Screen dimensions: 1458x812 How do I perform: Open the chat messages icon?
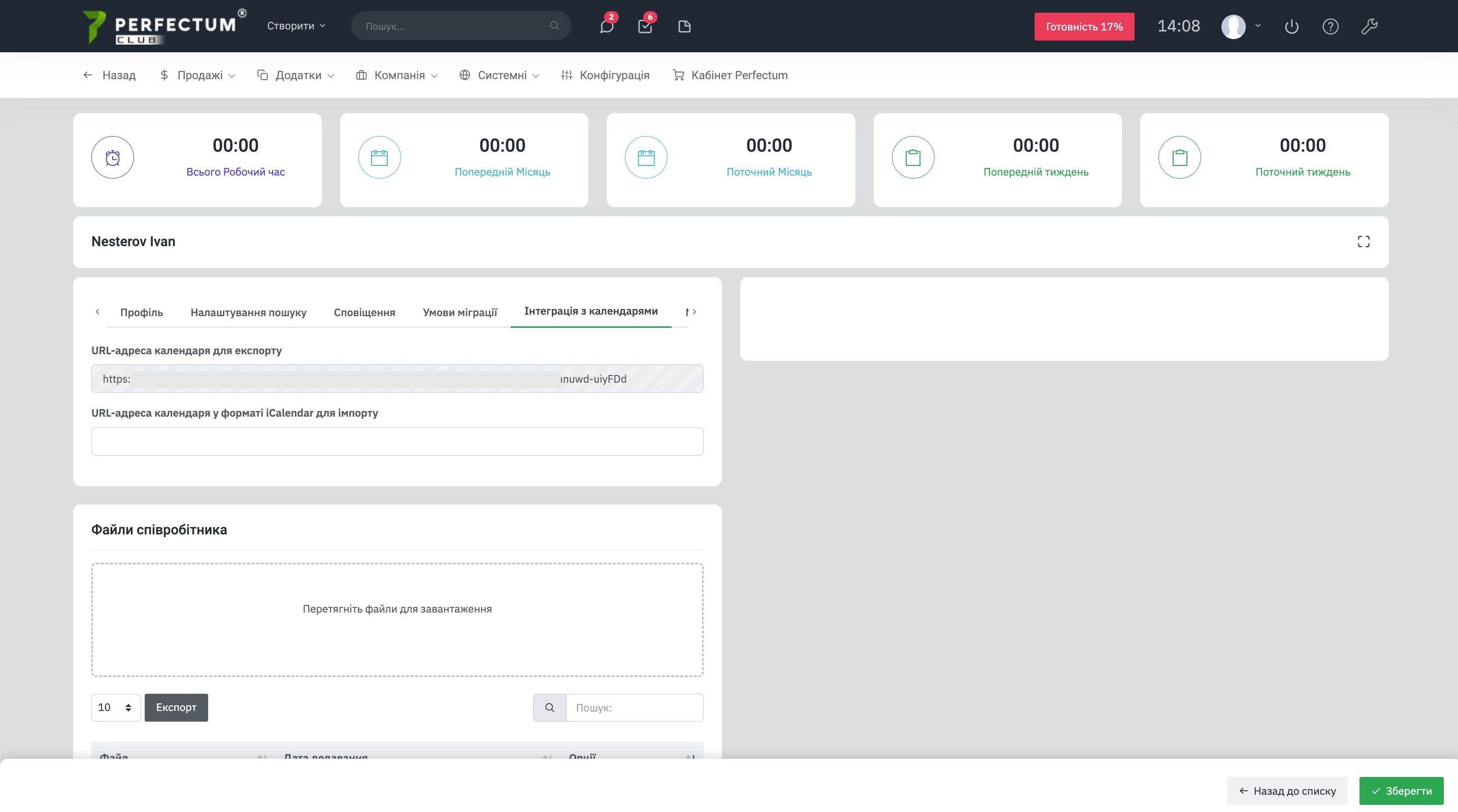pos(606,26)
